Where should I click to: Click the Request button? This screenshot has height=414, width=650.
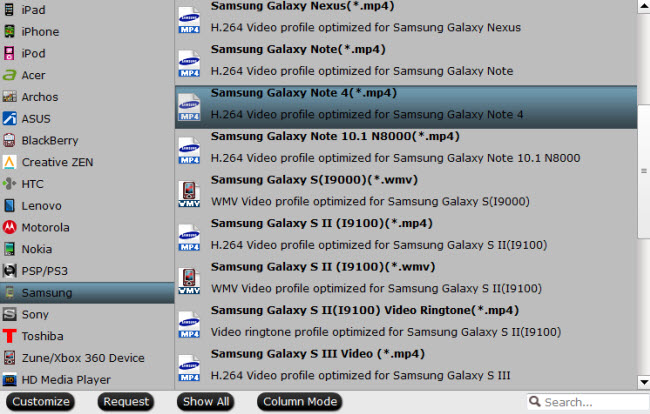(126, 402)
